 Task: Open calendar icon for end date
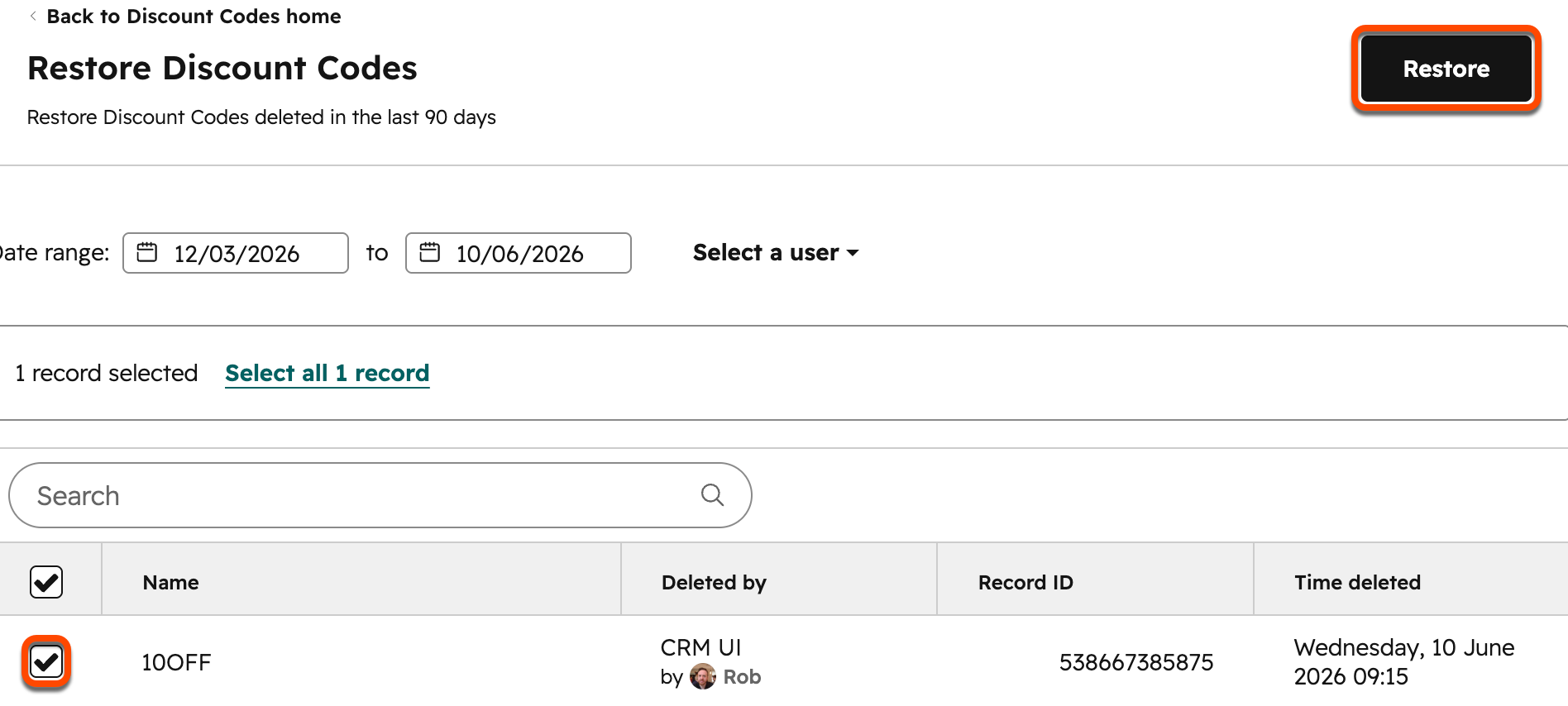point(429,252)
